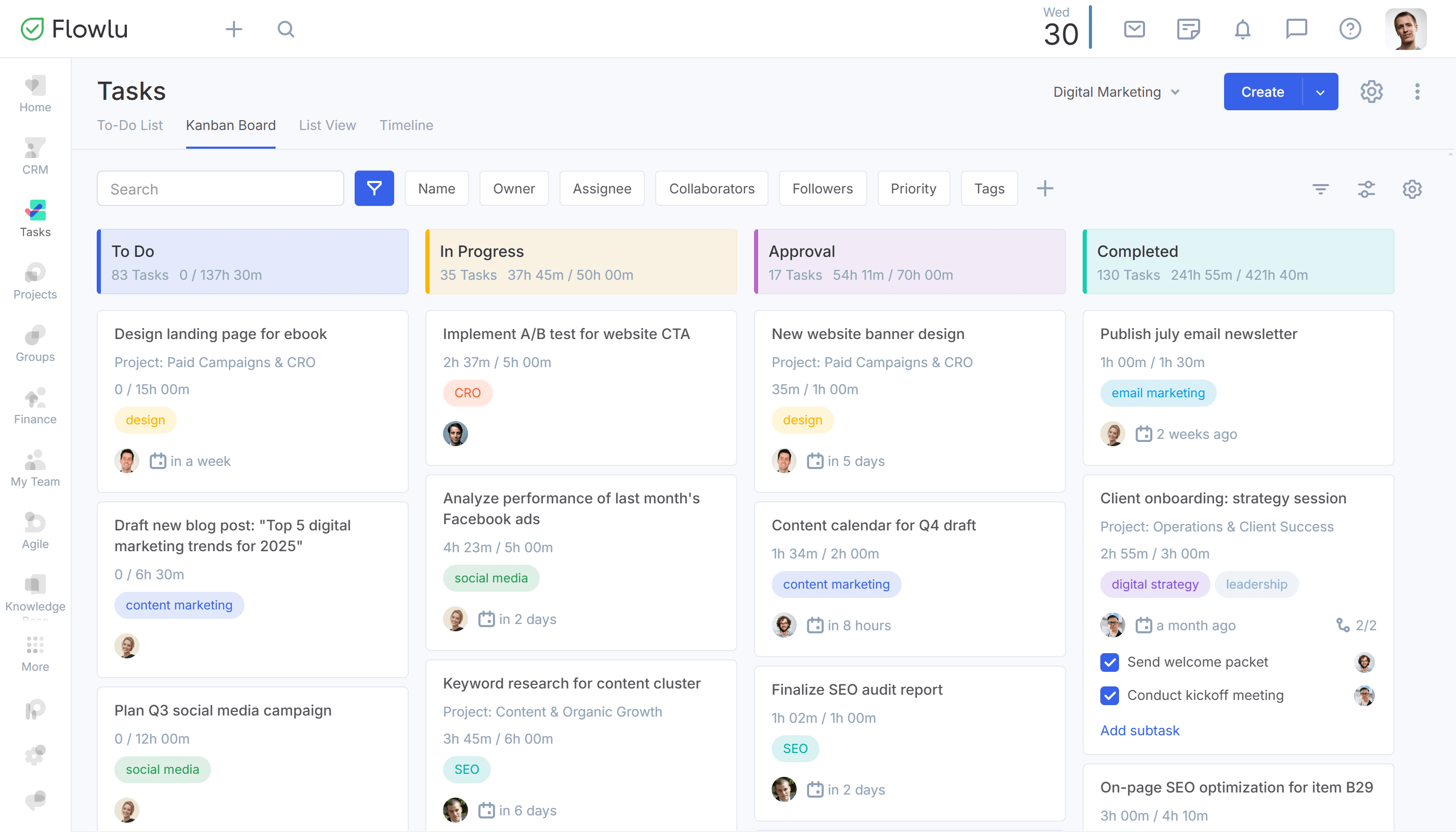Switch to the List View tab
The width and height of the screenshot is (1456, 832).
(x=327, y=125)
